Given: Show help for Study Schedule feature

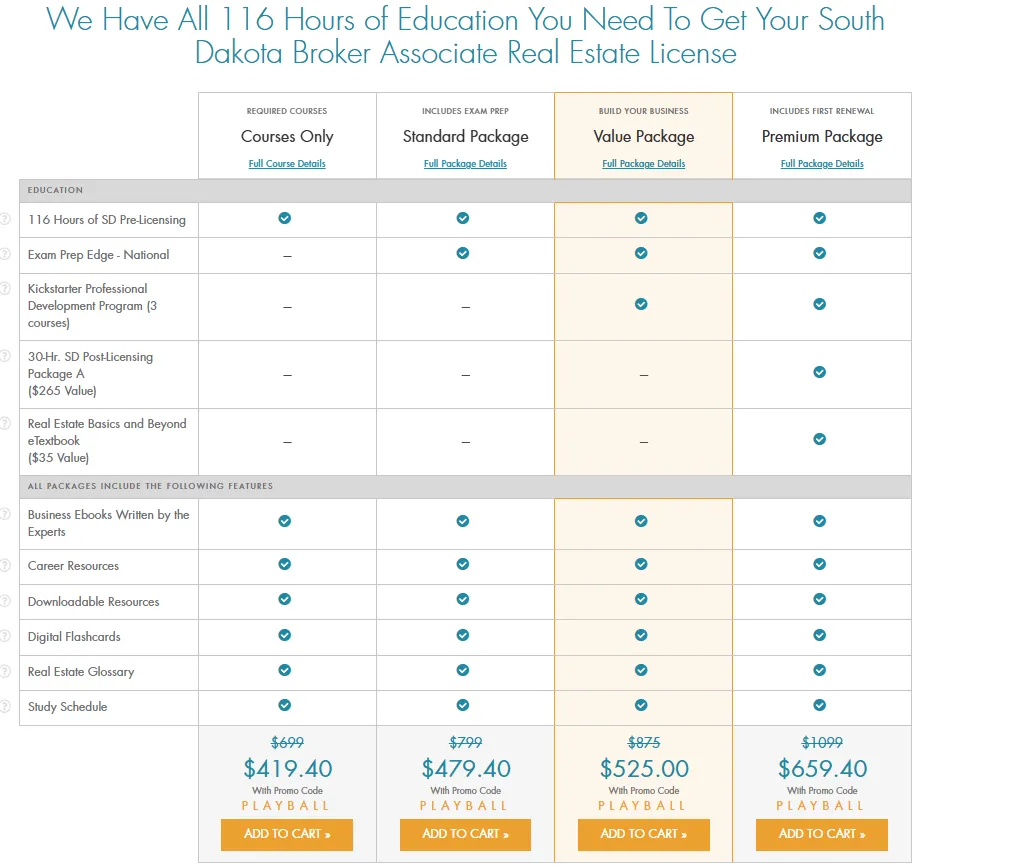Looking at the screenshot, I should coord(5,706).
